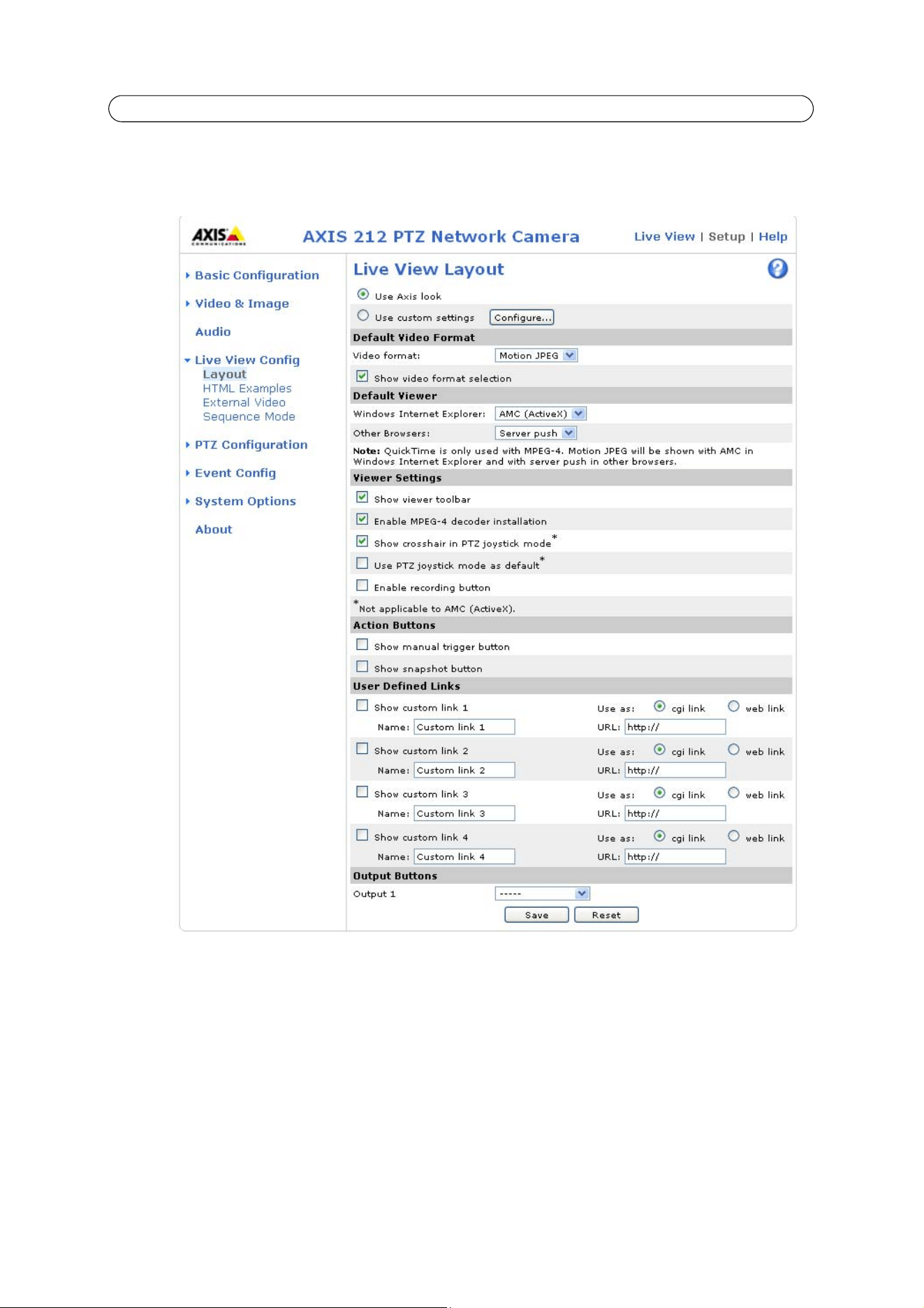The width and height of the screenshot is (924, 1308).
Task: Choose cgi link for custom link 4
Action: 659,836
